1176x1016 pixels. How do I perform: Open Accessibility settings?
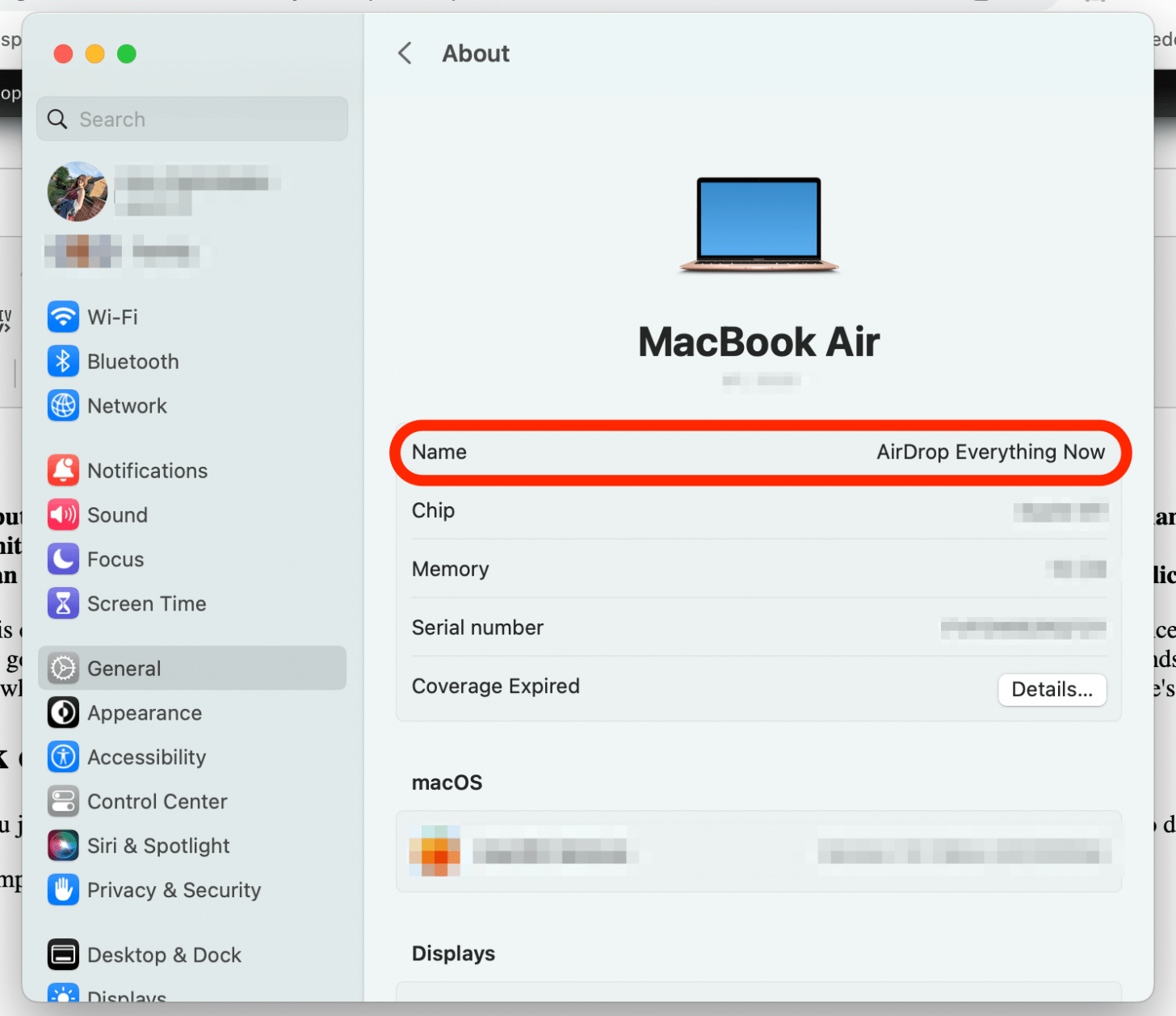(x=146, y=757)
